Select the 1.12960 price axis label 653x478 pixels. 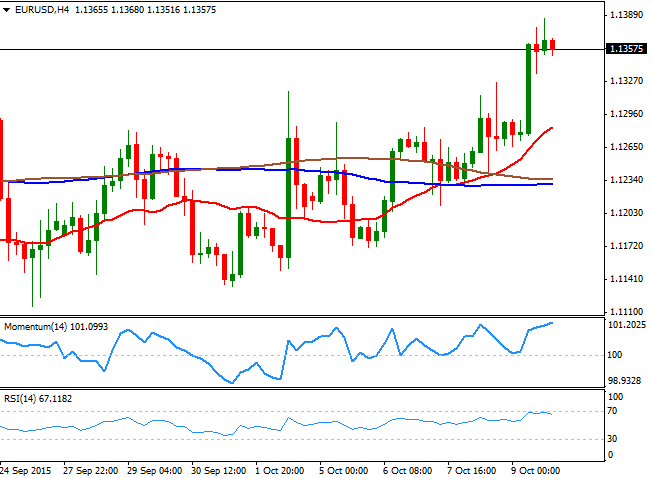tap(627, 114)
